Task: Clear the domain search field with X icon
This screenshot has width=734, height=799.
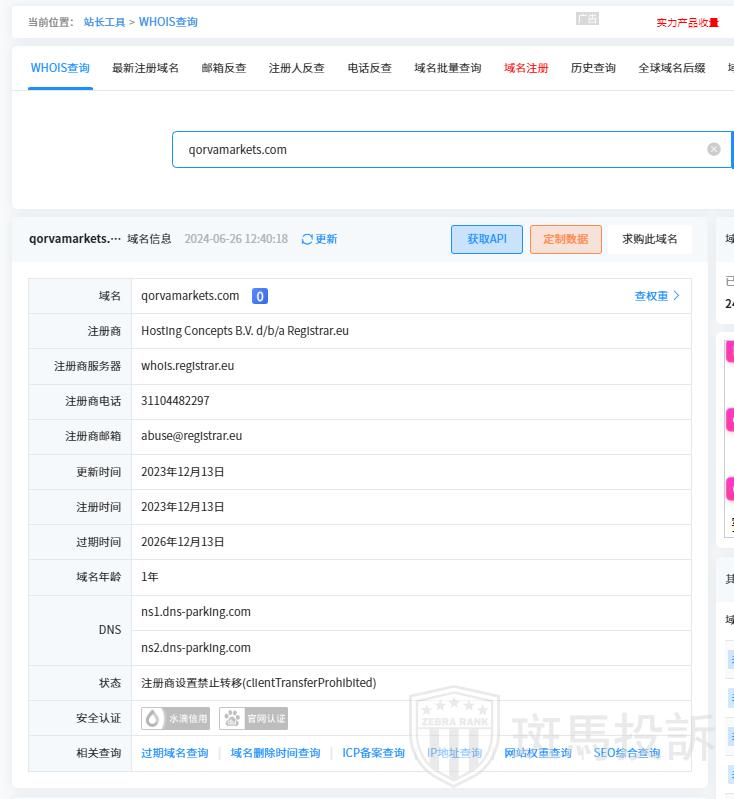Action: point(714,149)
